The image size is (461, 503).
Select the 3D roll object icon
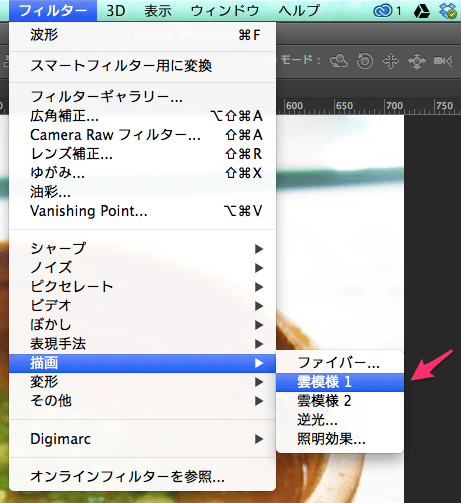click(x=365, y=61)
